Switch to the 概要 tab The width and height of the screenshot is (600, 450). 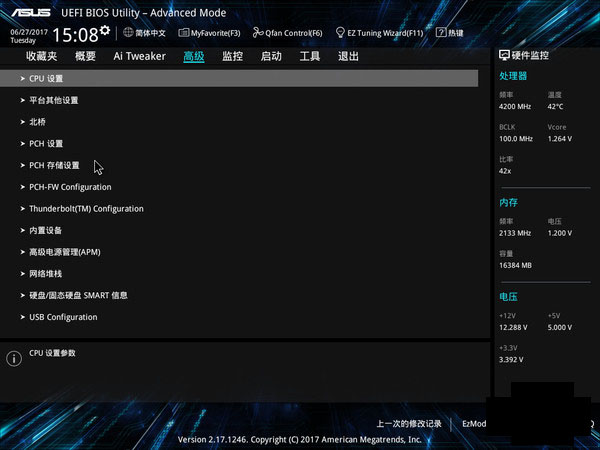click(85, 56)
